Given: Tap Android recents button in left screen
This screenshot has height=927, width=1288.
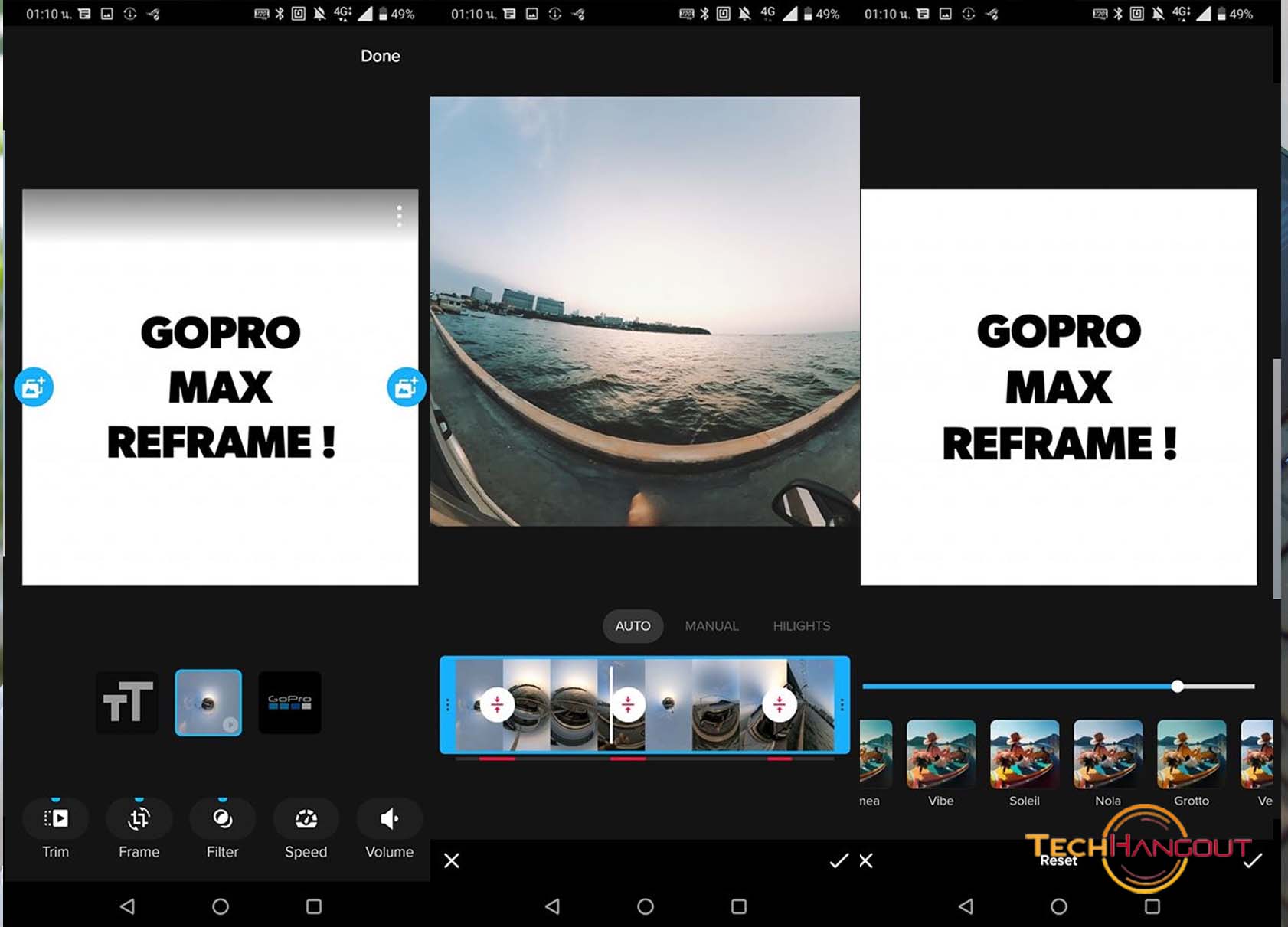Looking at the screenshot, I should click(x=314, y=906).
